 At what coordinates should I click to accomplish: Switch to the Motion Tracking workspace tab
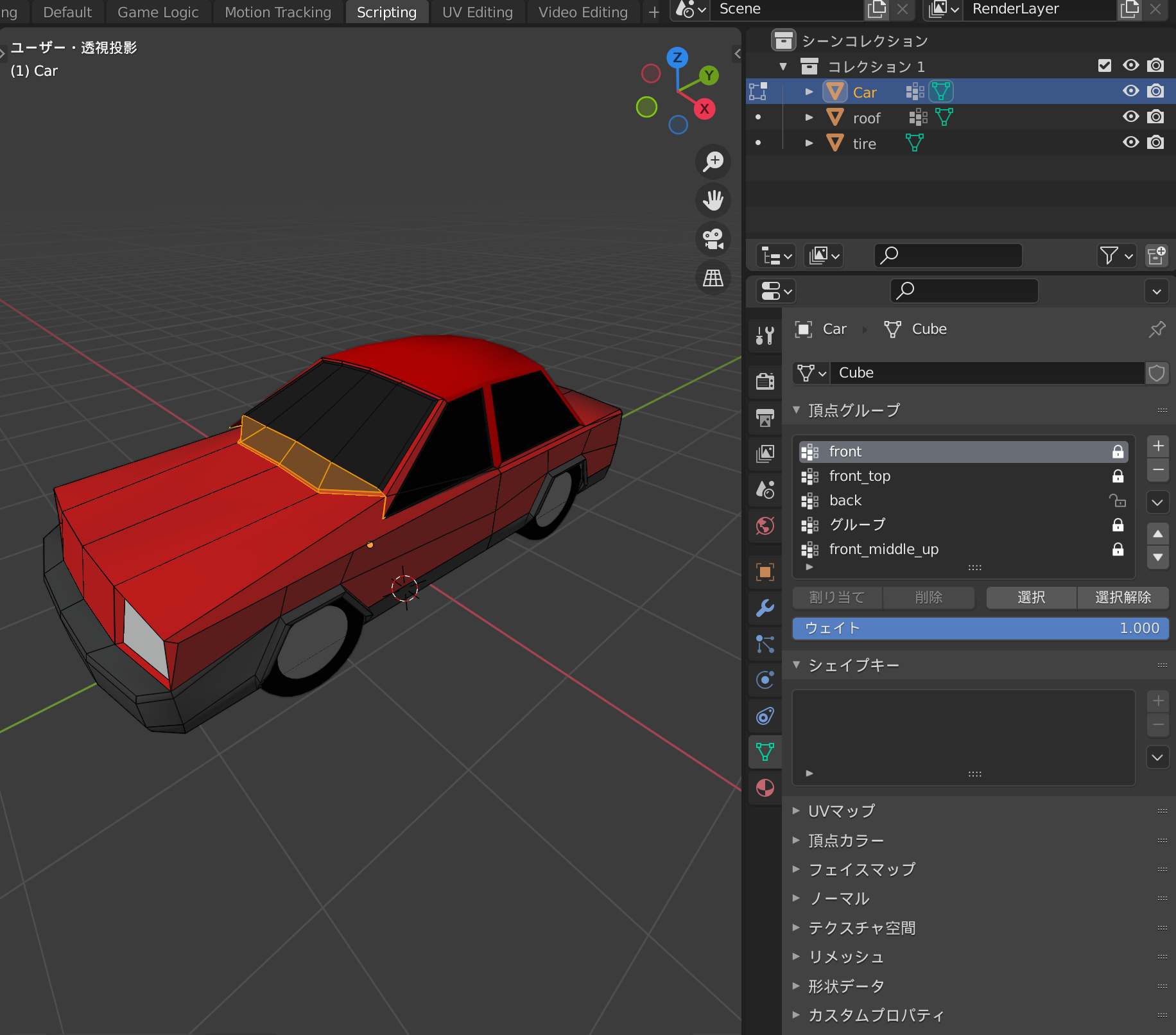277,12
